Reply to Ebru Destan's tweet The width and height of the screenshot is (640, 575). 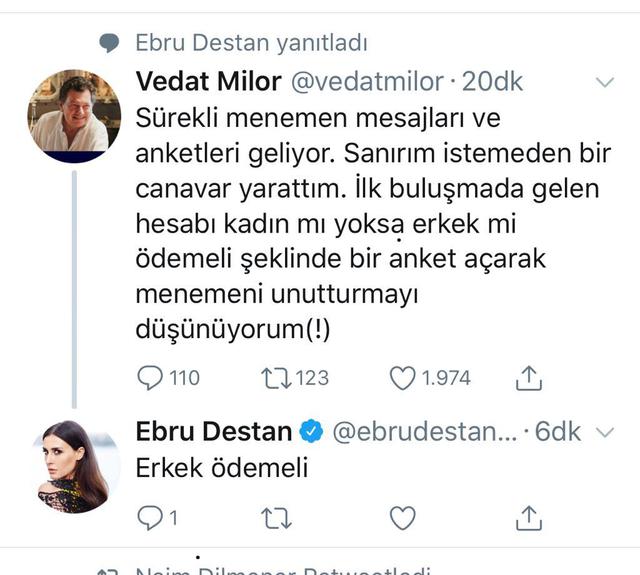coord(148,517)
